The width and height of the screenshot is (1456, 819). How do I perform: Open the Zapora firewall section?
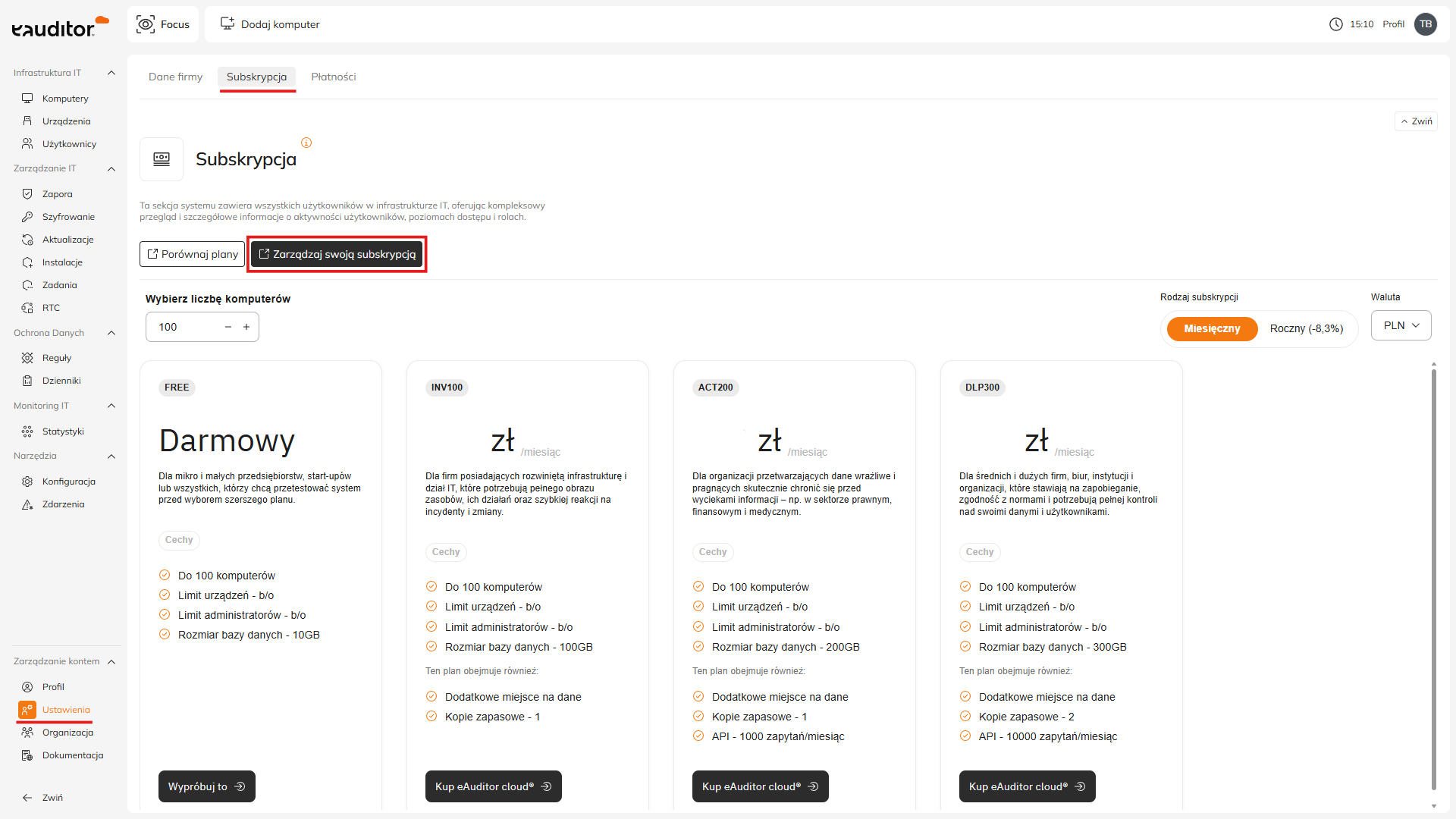[57, 194]
